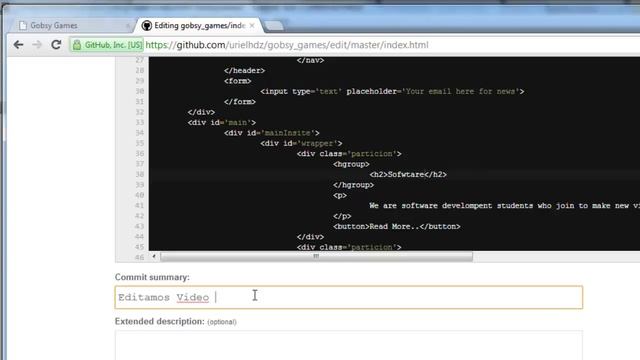640x360 pixels.
Task: Click inside the Extended description text area
Action: click(349, 345)
